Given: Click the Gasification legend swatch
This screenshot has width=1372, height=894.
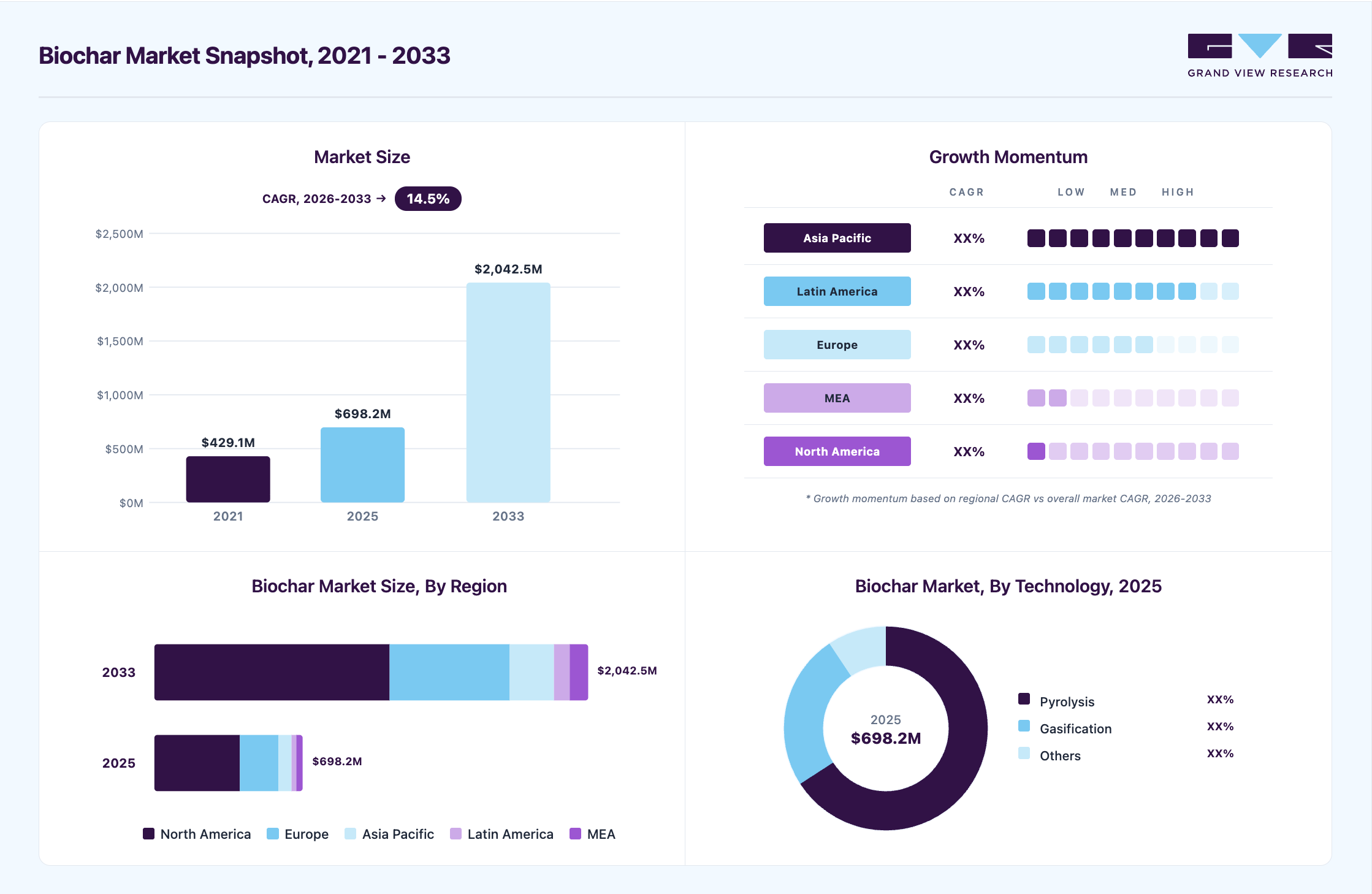Looking at the screenshot, I should point(1024,726).
